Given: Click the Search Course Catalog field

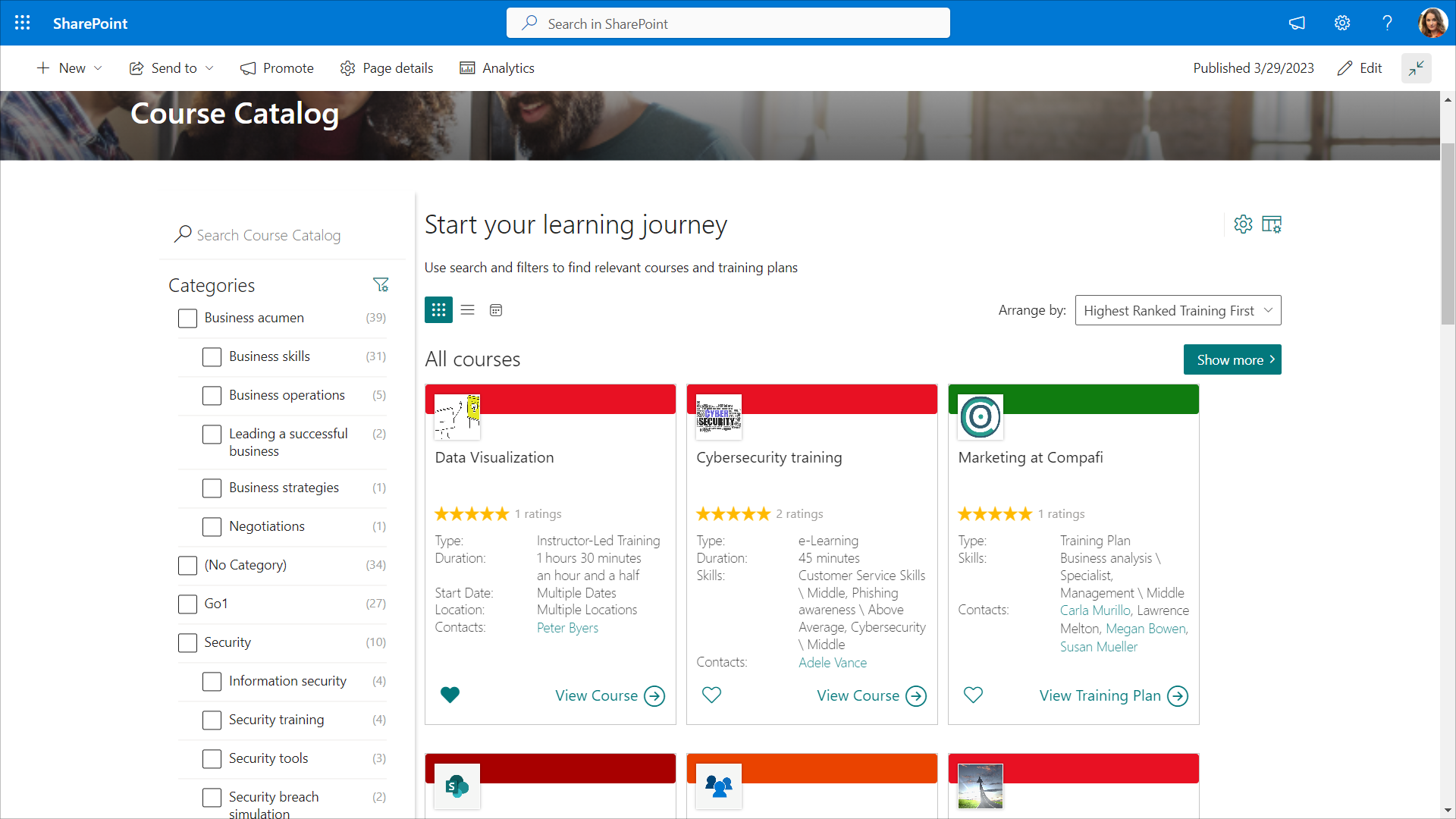Looking at the screenshot, I should pyautogui.click(x=268, y=235).
